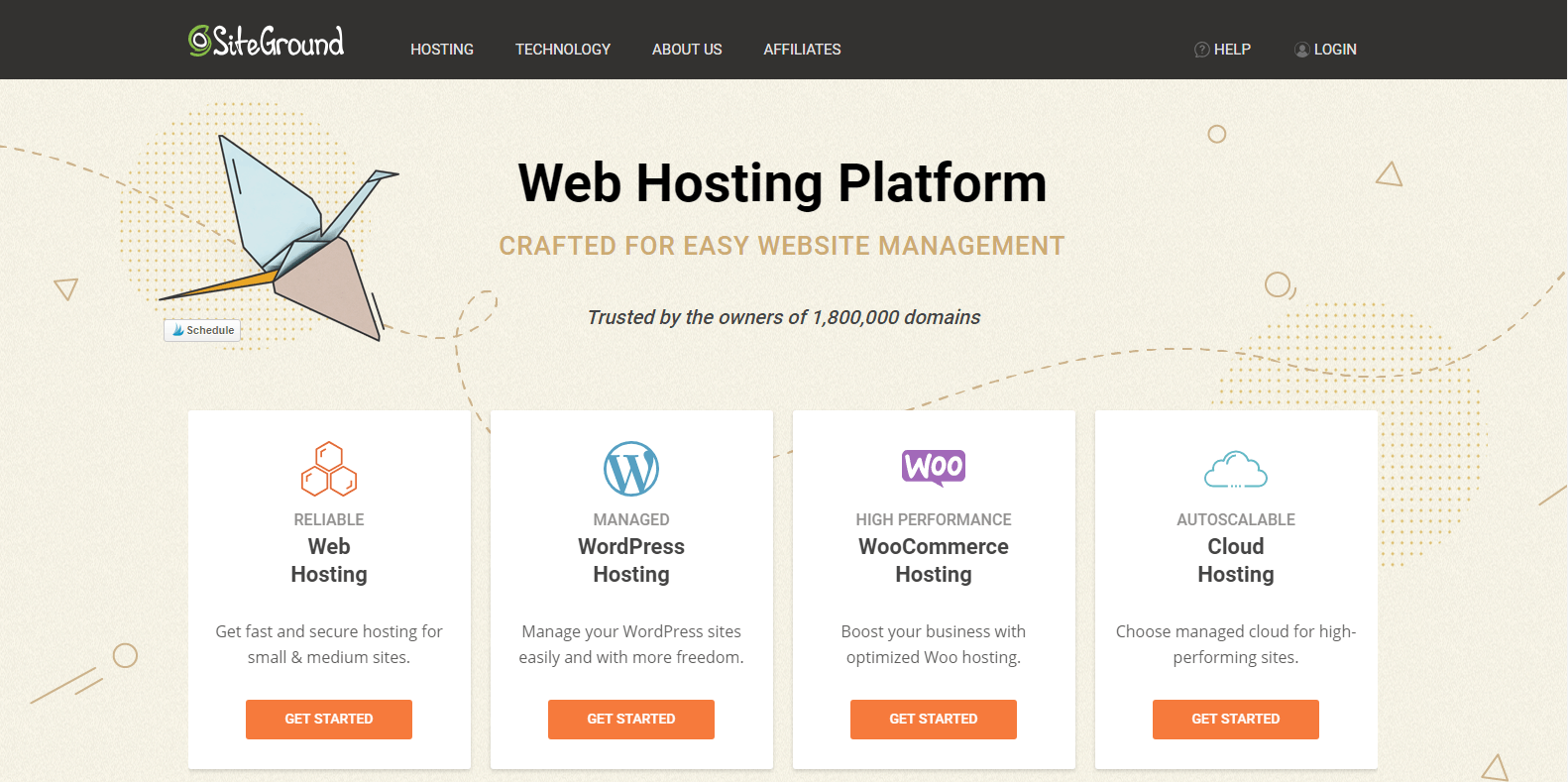The image size is (1568, 782).
Task: Click the 'Crafted for easy website management' subtitle
Action: tap(782, 246)
